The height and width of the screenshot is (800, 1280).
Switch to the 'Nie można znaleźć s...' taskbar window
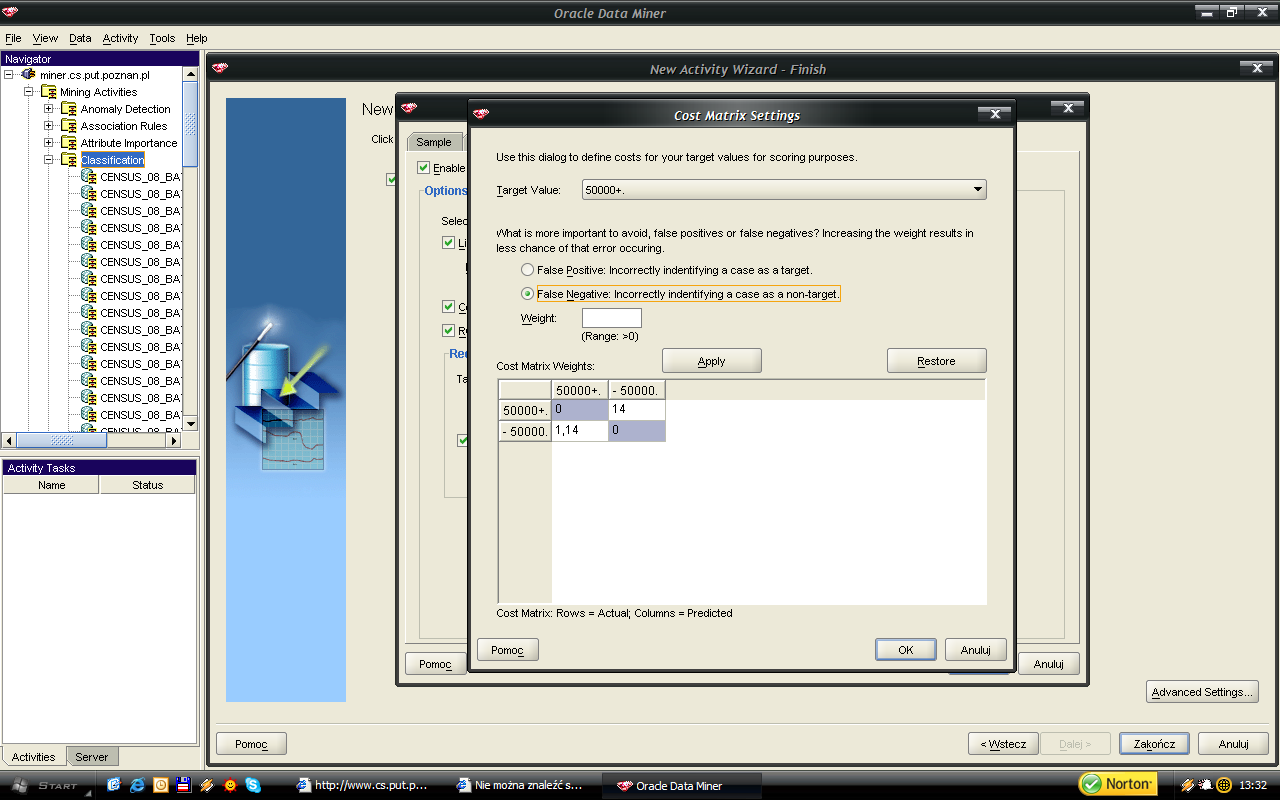[x=521, y=785]
